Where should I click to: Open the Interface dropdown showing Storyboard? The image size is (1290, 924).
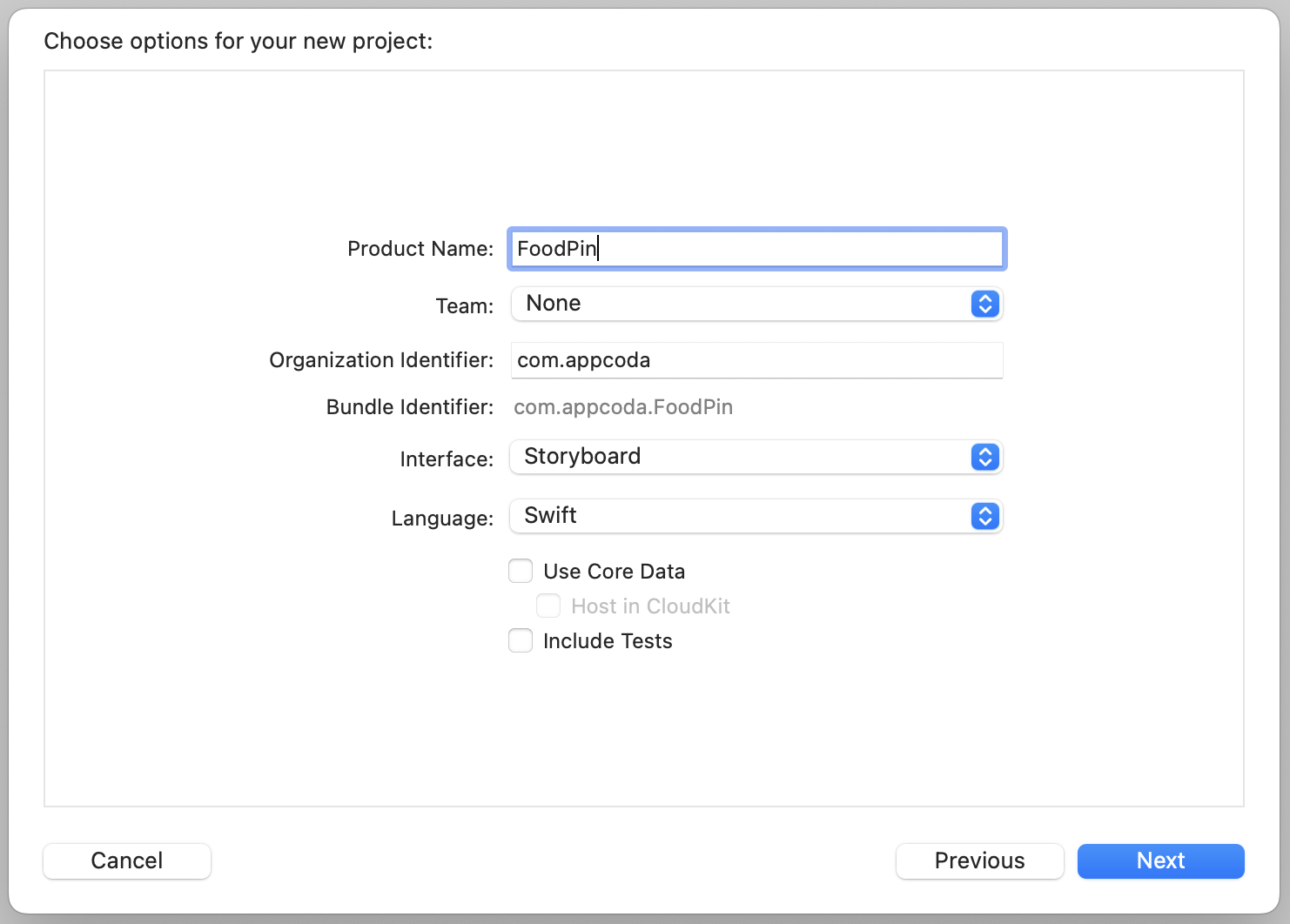(x=756, y=457)
